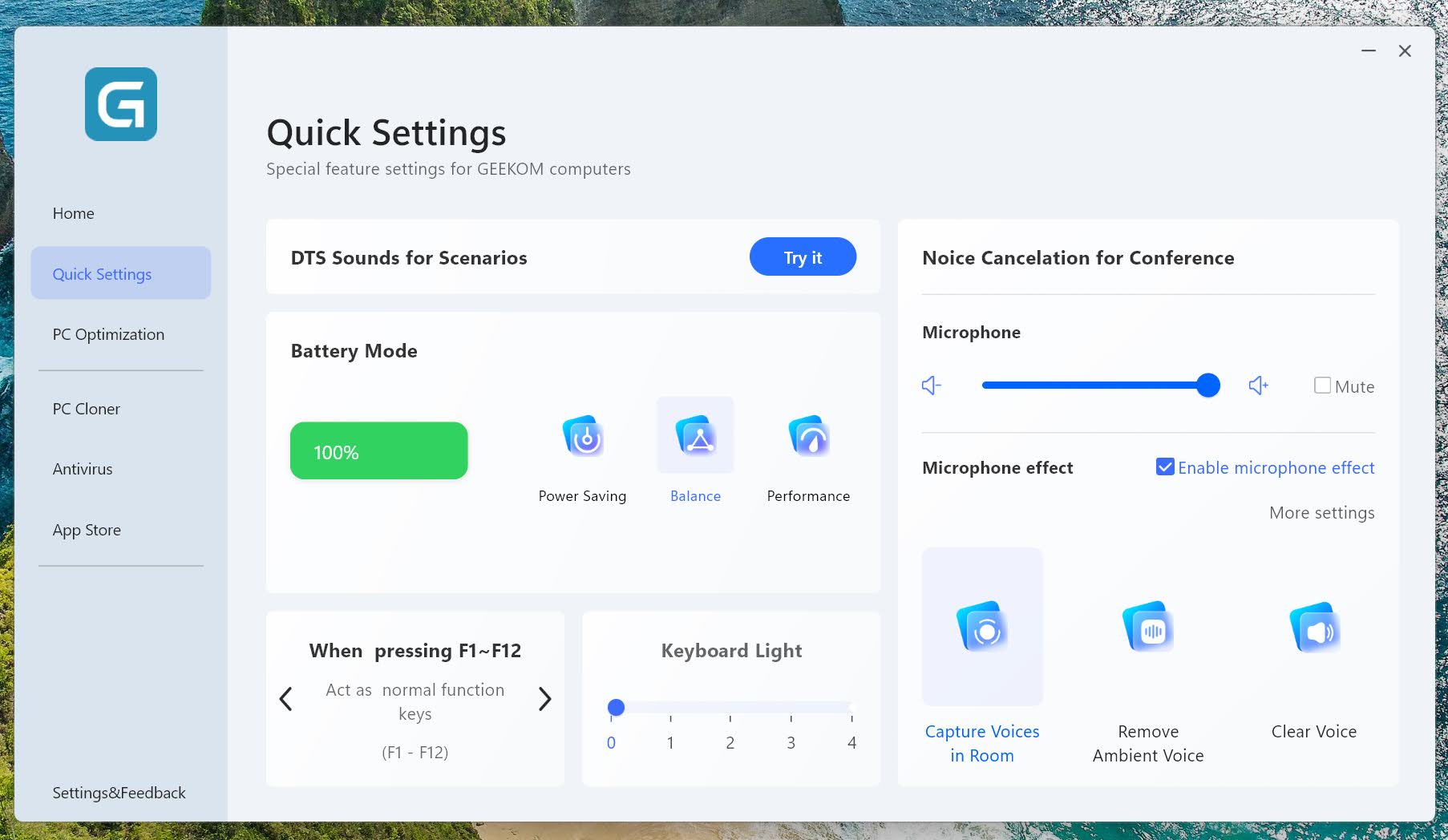1448x840 pixels.
Task: Select the Power Saving battery mode icon
Action: [583, 437]
